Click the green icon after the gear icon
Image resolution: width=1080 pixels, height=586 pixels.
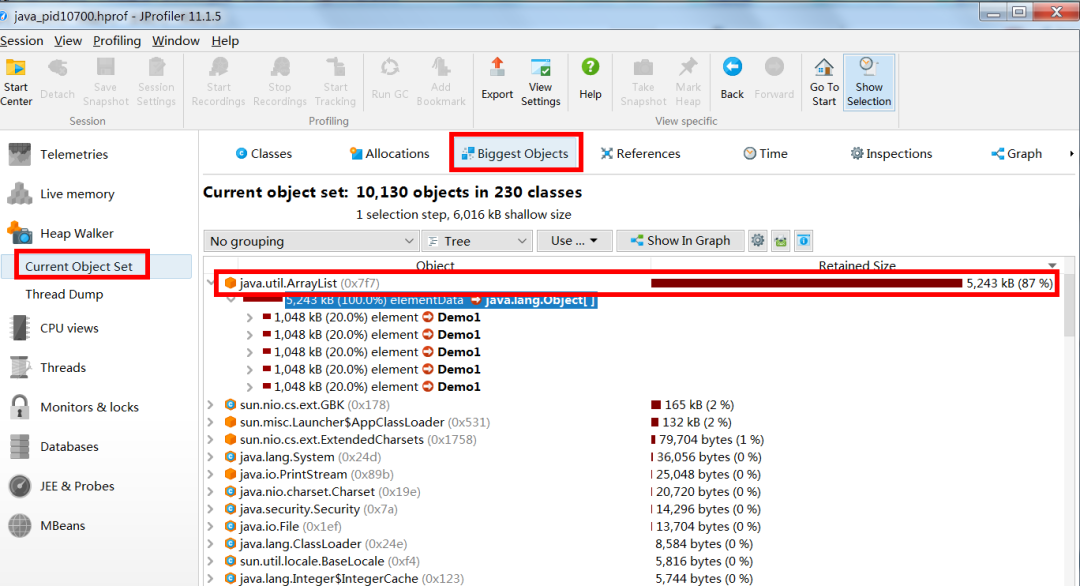coord(780,240)
